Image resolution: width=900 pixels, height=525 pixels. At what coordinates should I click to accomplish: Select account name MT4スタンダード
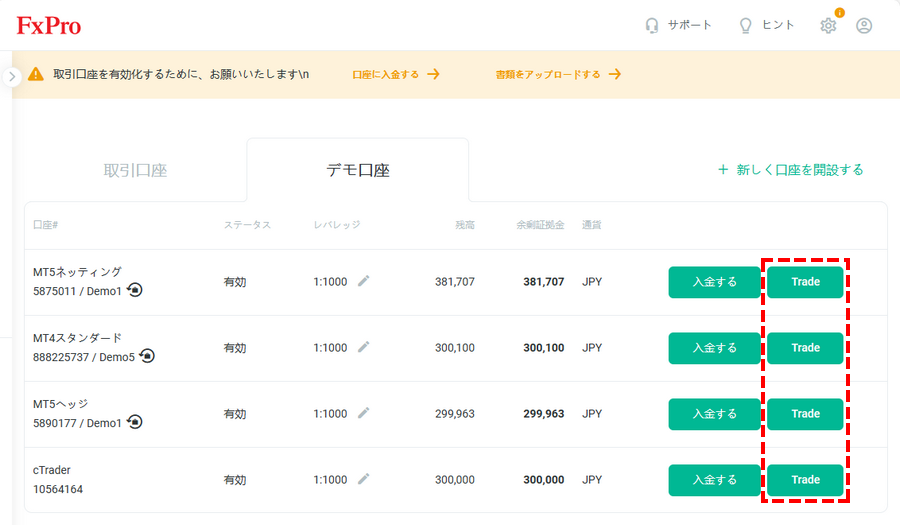(x=77, y=338)
